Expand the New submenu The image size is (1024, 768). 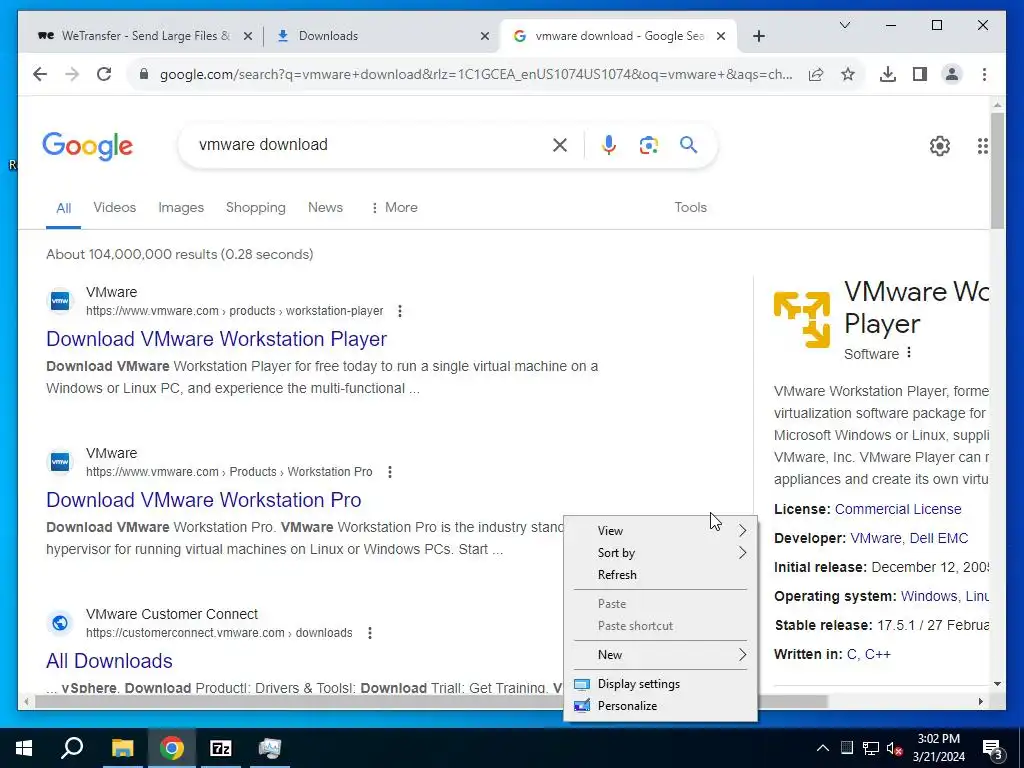click(x=660, y=654)
